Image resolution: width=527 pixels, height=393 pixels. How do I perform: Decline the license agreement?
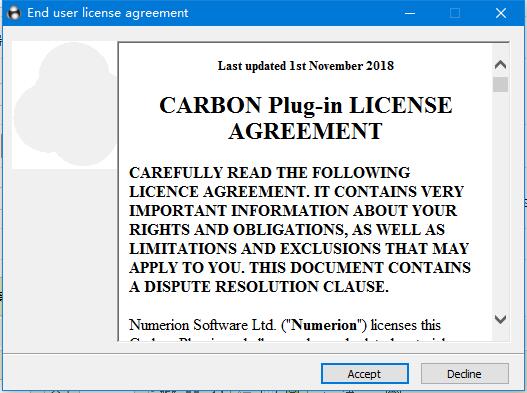point(464,374)
